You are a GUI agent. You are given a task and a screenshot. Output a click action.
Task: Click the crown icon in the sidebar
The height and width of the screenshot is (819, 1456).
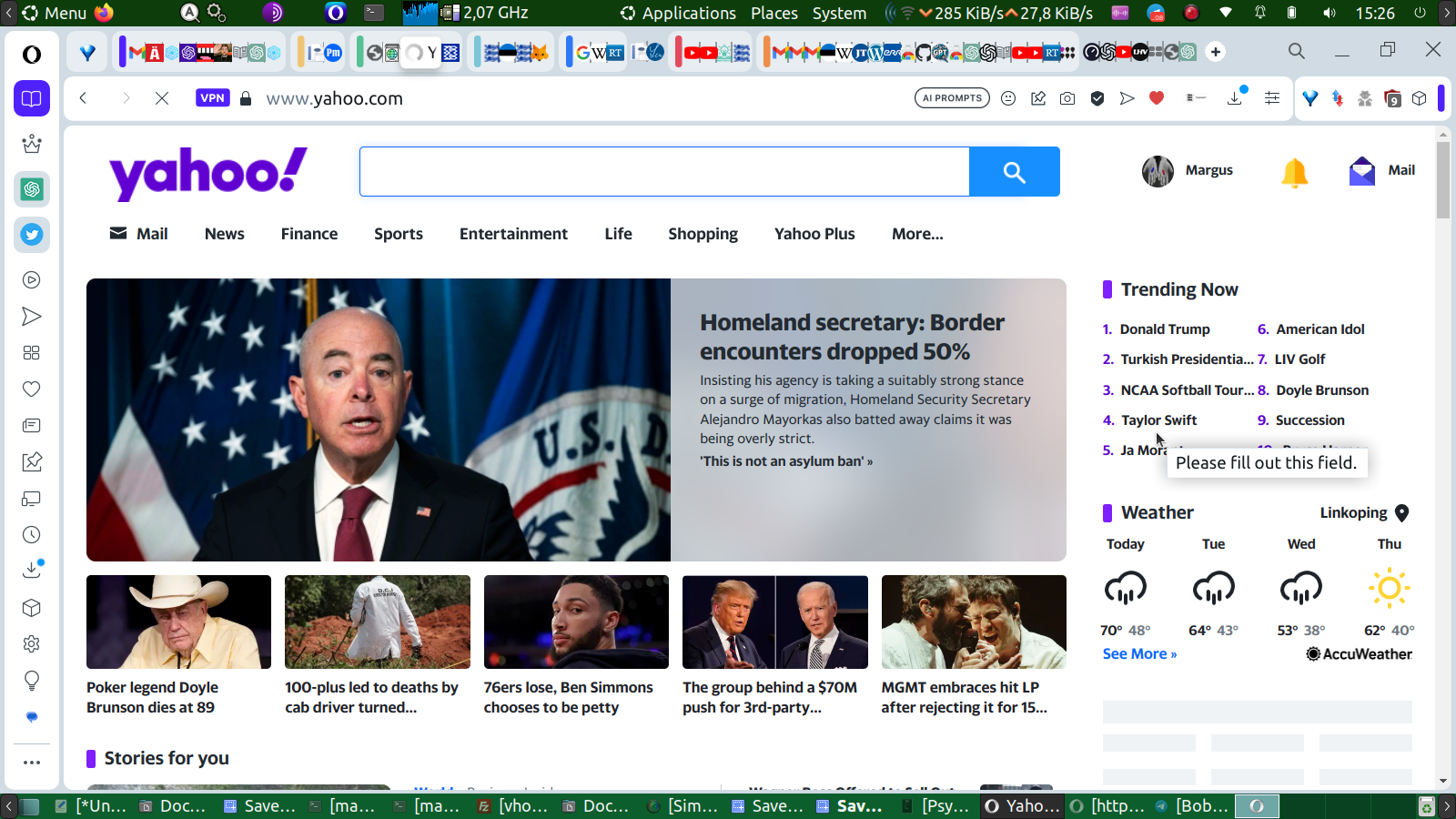pyautogui.click(x=32, y=144)
